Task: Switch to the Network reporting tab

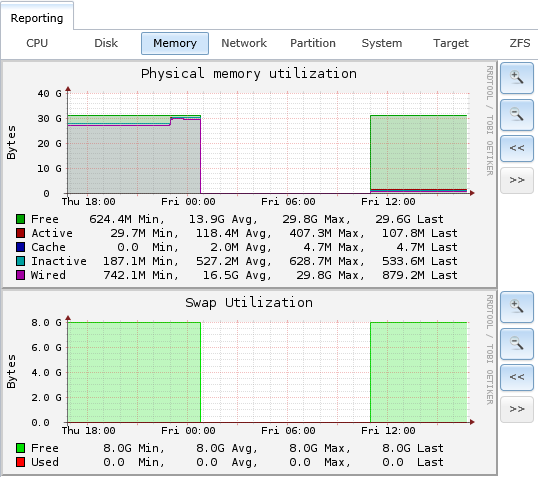Action: click(x=244, y=43)
